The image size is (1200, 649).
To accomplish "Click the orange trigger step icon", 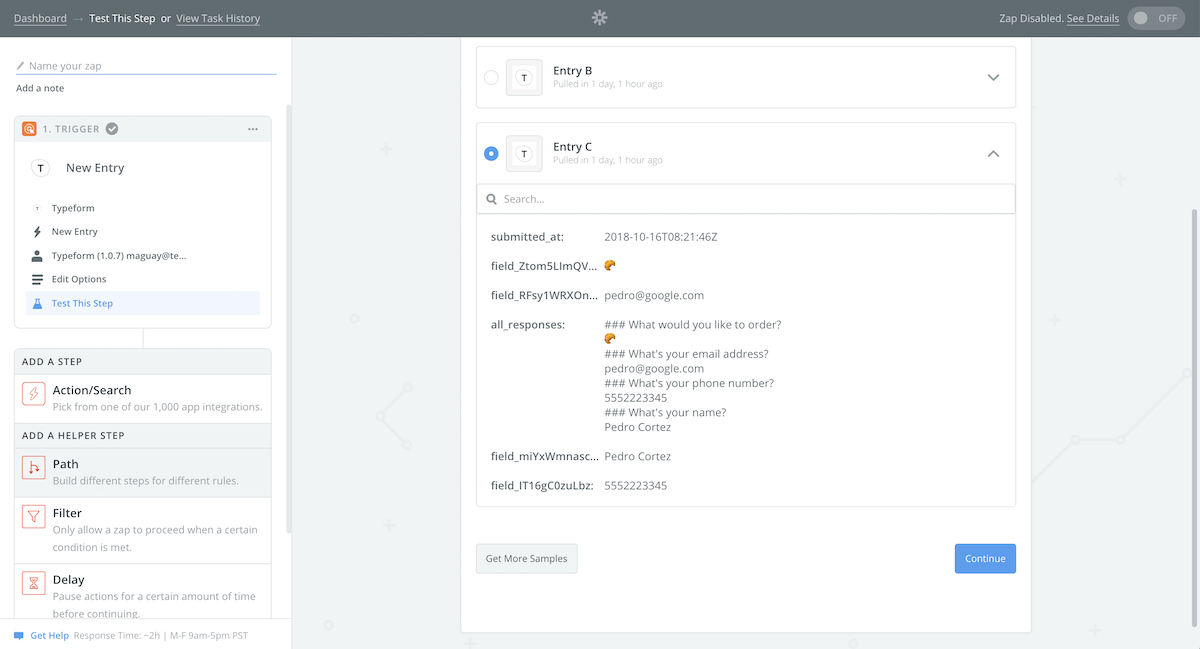I will (30, 129).
